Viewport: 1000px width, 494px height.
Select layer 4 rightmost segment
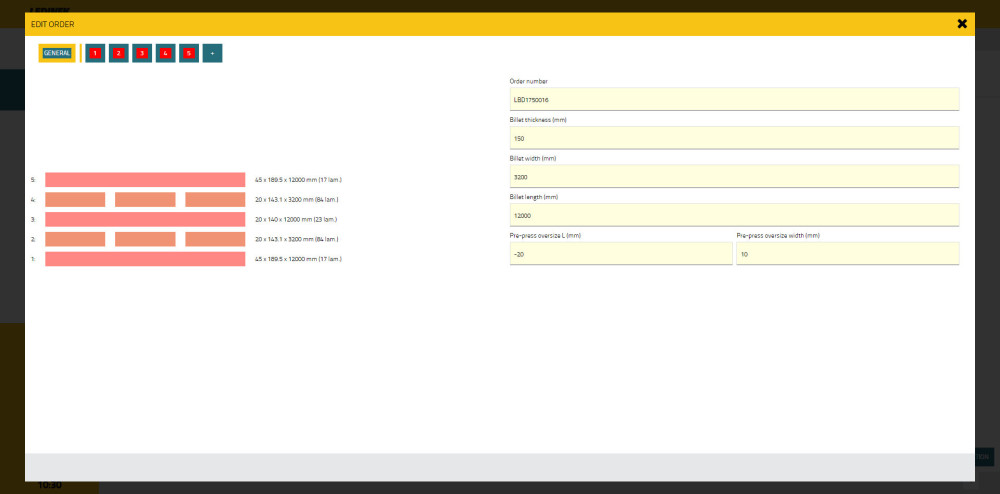(x=216, y=200)
